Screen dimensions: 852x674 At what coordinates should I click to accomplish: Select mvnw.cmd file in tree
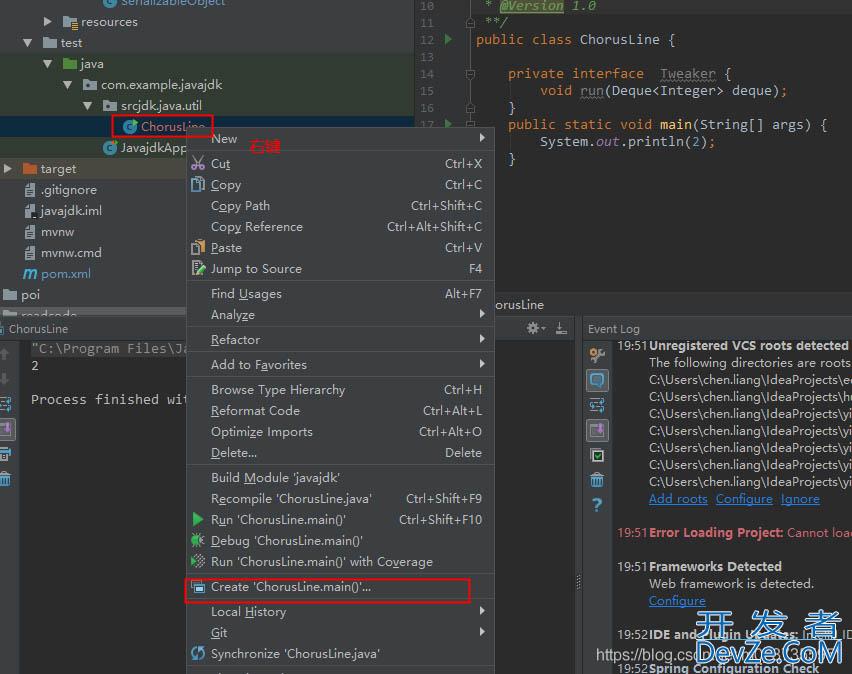click(63, 253)
